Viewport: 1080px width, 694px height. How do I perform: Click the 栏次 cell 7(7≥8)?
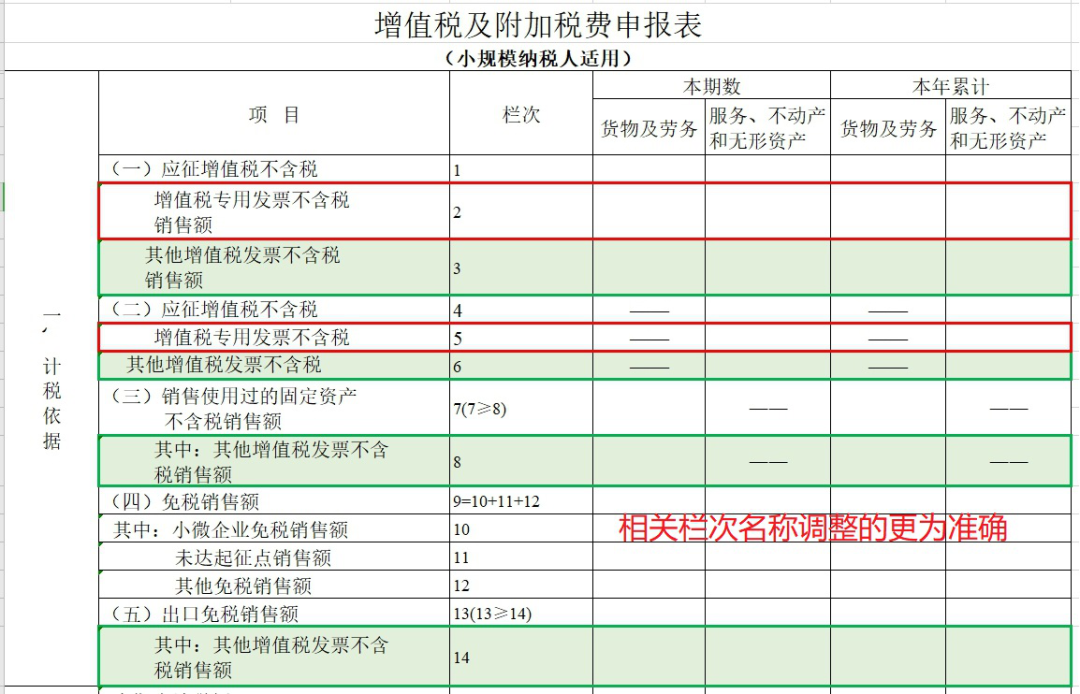(x=521, y=408)
